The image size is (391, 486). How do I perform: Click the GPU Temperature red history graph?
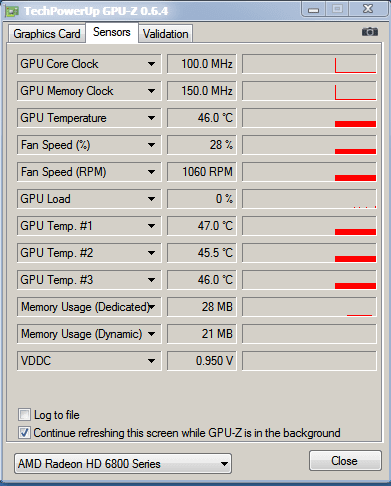point(309,118)
